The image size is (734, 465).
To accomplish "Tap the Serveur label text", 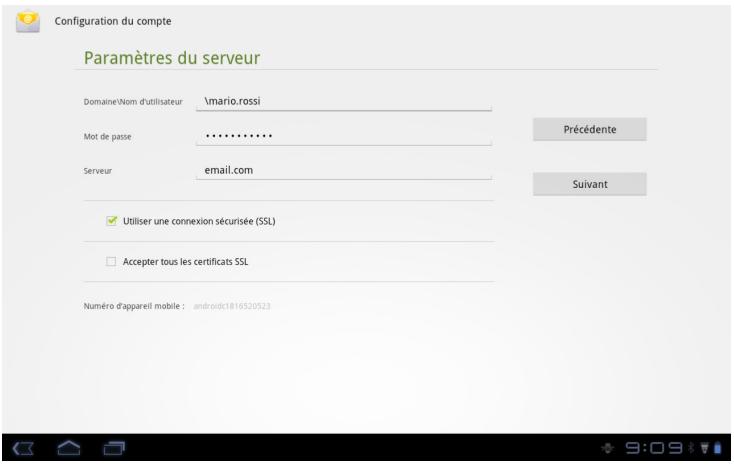I will 98,171.
